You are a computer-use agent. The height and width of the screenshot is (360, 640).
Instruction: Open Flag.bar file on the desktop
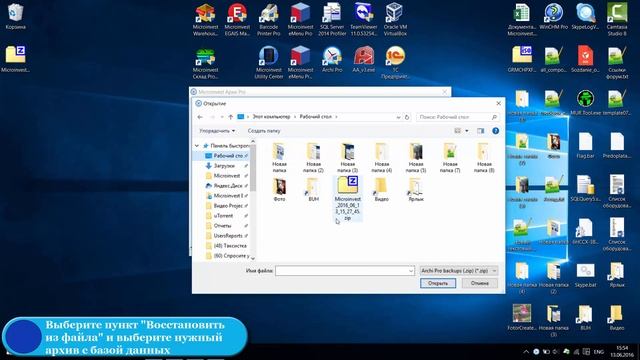click(x=585, y=146)
